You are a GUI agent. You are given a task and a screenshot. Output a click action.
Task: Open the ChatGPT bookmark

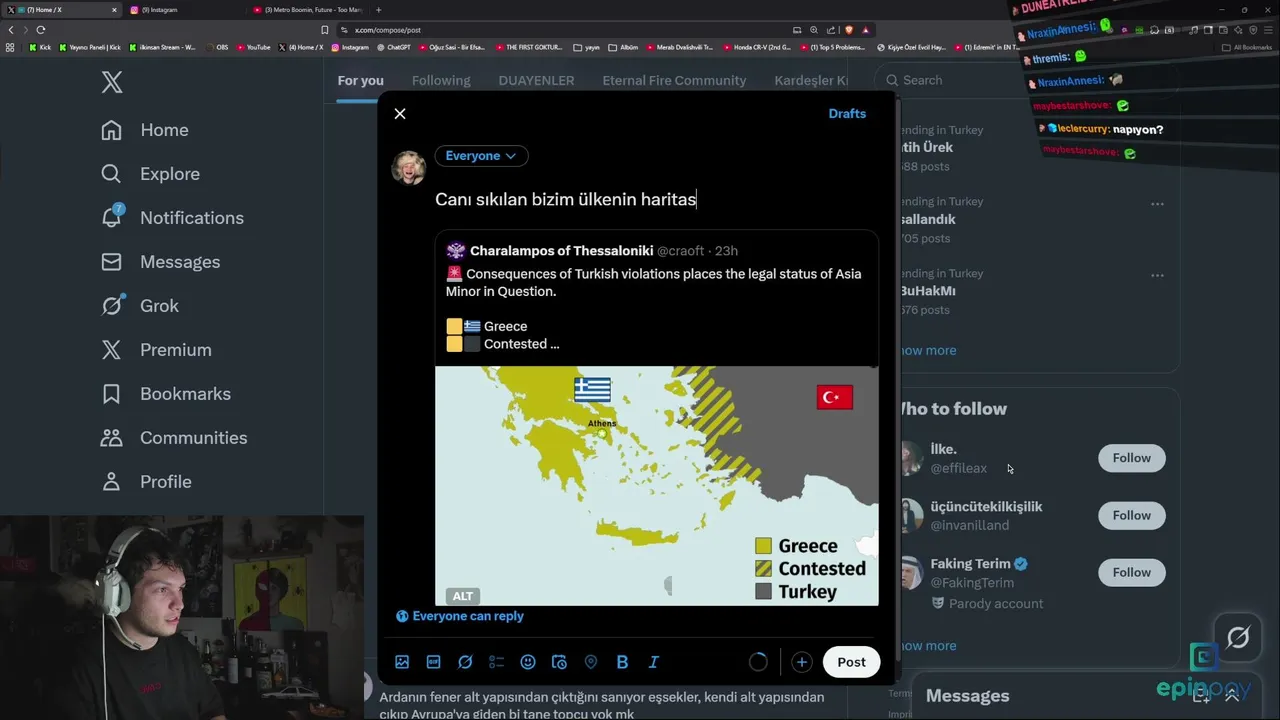pyautogui.click(x=393, y=47)
